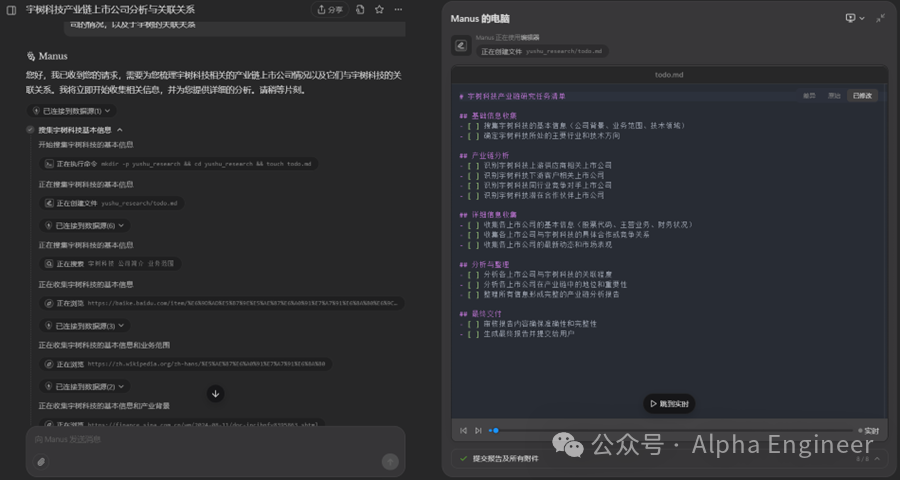Image resolution: width=900 pixels, height=480 pixels.
Task: Click the 分享 share button
Action: pos(329,9)
